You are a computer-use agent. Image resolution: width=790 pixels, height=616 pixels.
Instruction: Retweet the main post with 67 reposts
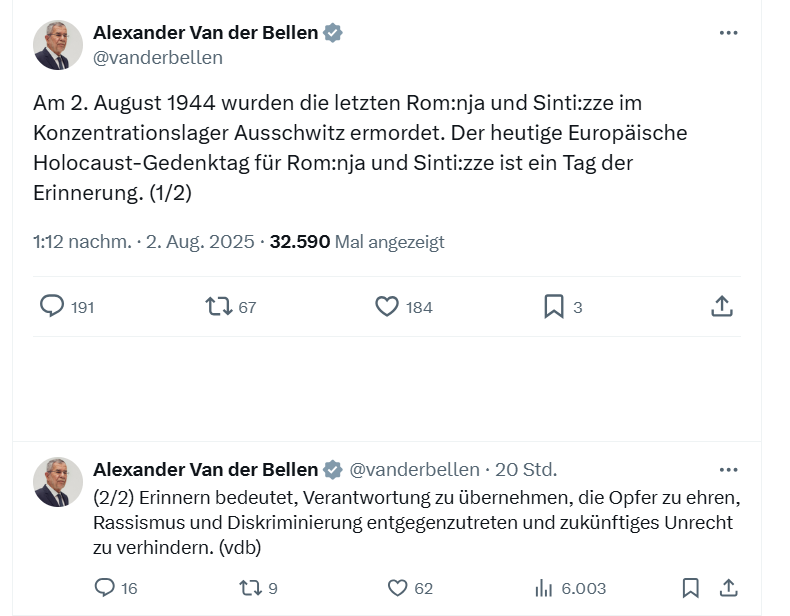[218, 306]
